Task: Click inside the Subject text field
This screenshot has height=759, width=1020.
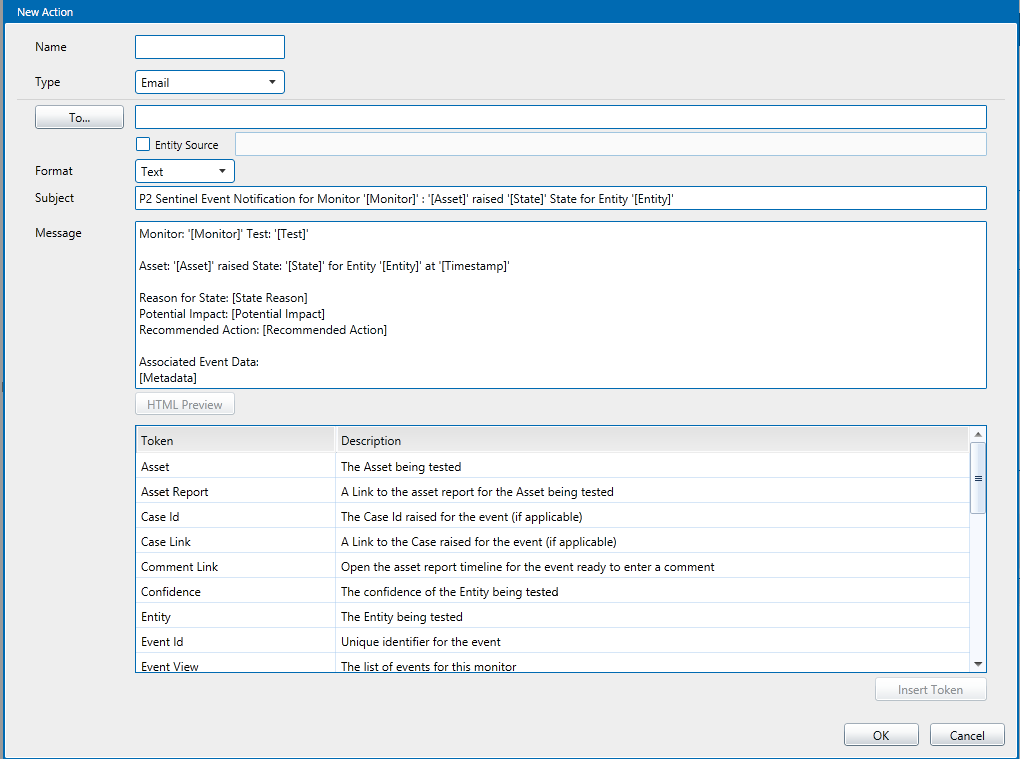Action: (x=560, y=198)
